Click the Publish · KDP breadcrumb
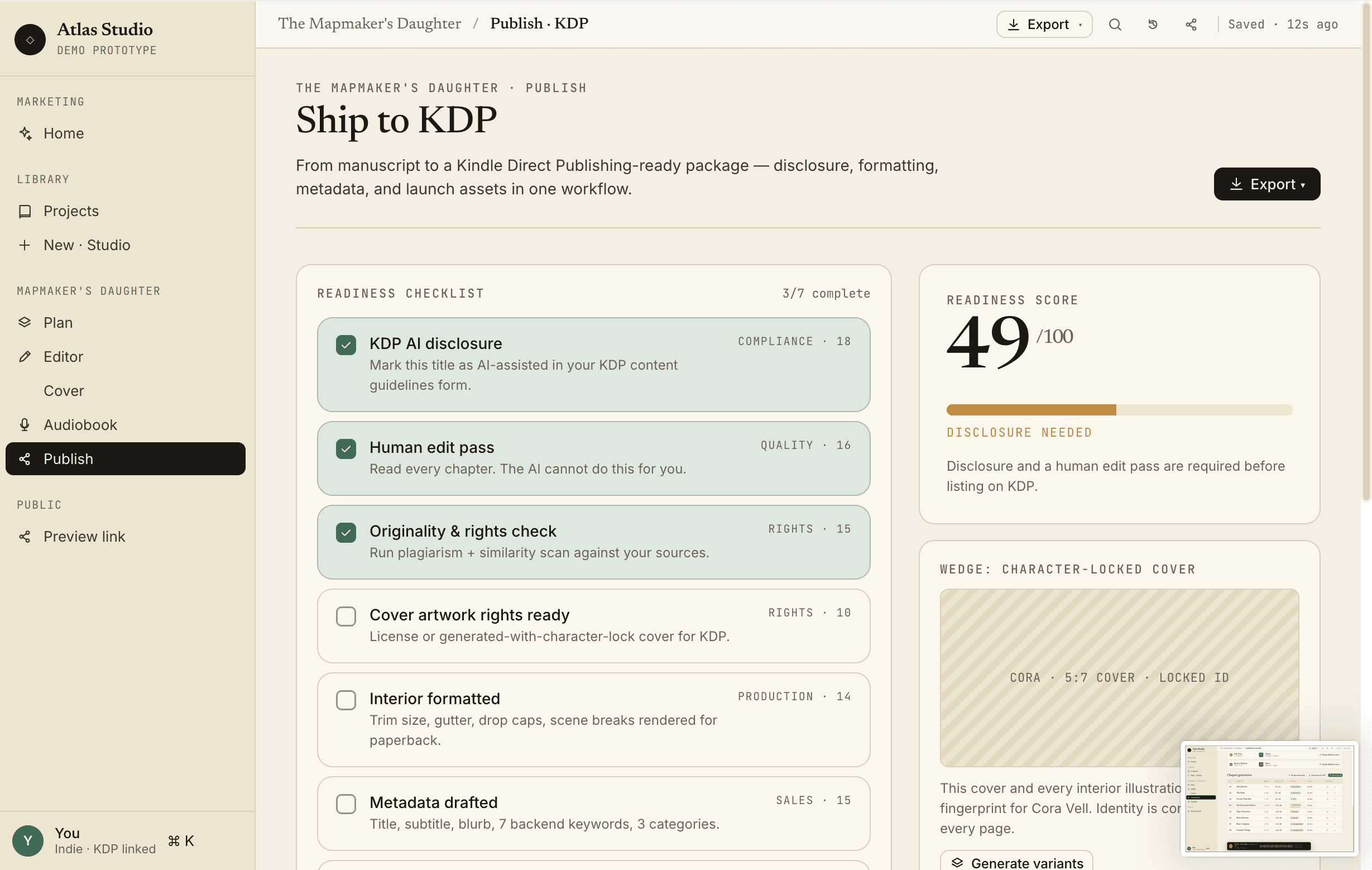The width and height of the screenshot is (1372, 870). point(539,23)
